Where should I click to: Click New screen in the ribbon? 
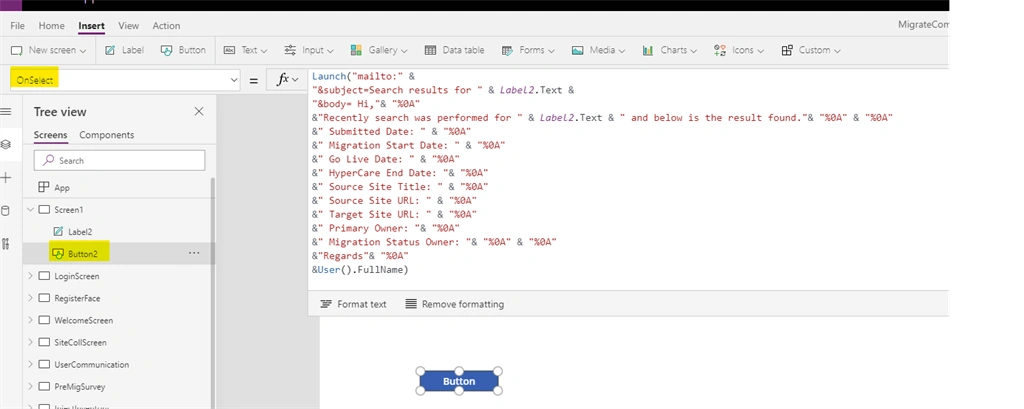49,50
